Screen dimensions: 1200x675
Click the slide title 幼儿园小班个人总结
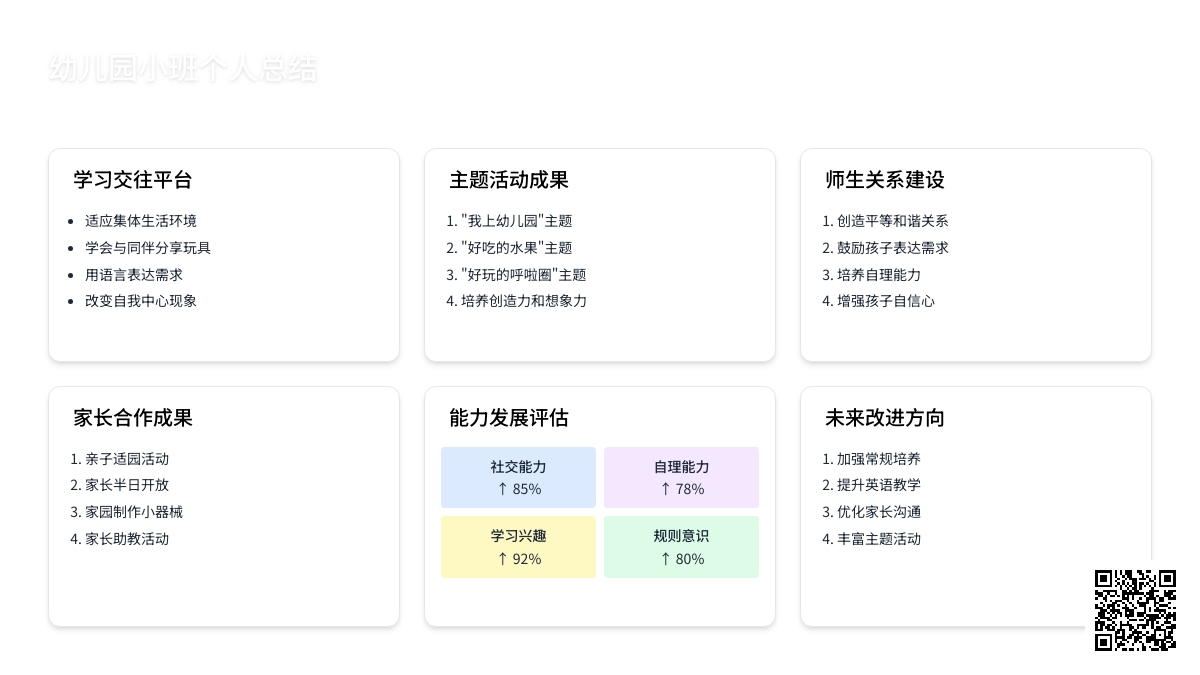pos(183,69)
